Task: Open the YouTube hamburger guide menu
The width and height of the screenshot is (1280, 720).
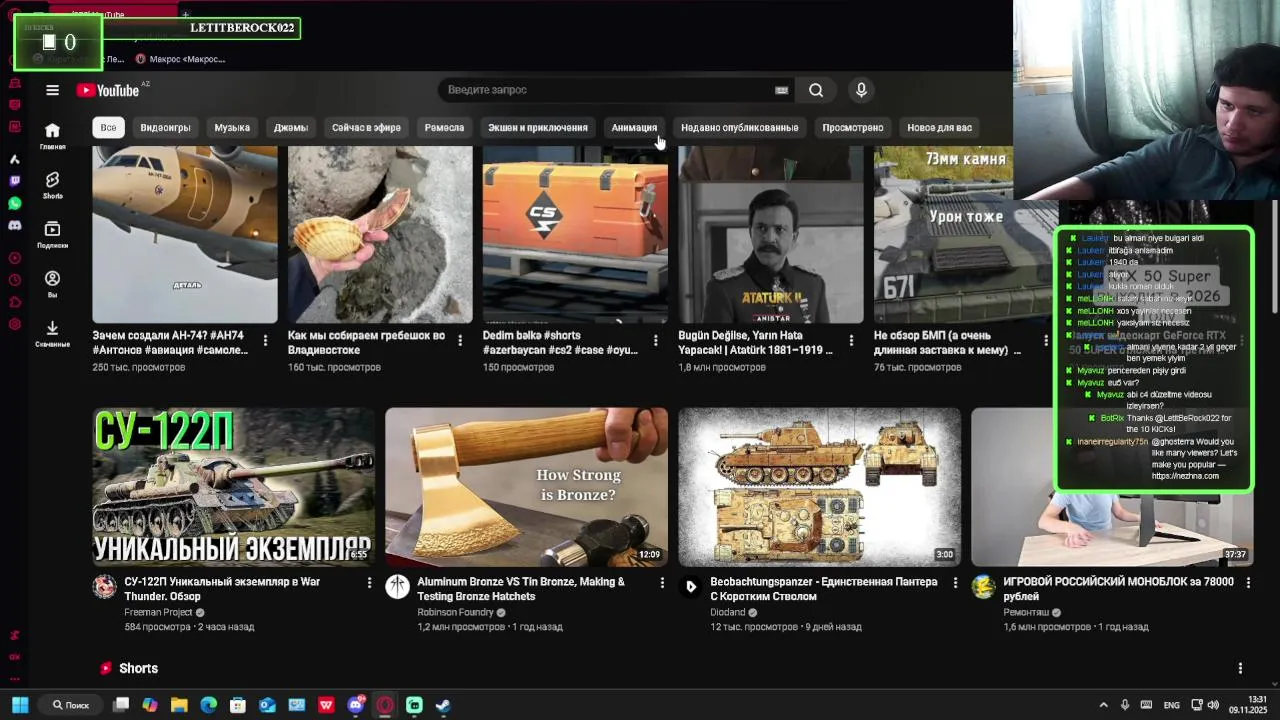Action: pos(52,90)
